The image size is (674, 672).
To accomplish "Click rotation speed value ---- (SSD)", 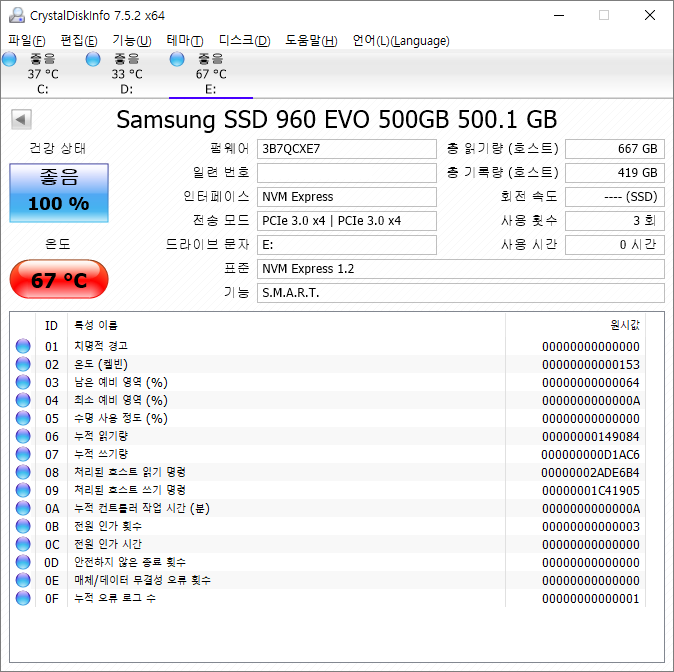I will point(615,197).
